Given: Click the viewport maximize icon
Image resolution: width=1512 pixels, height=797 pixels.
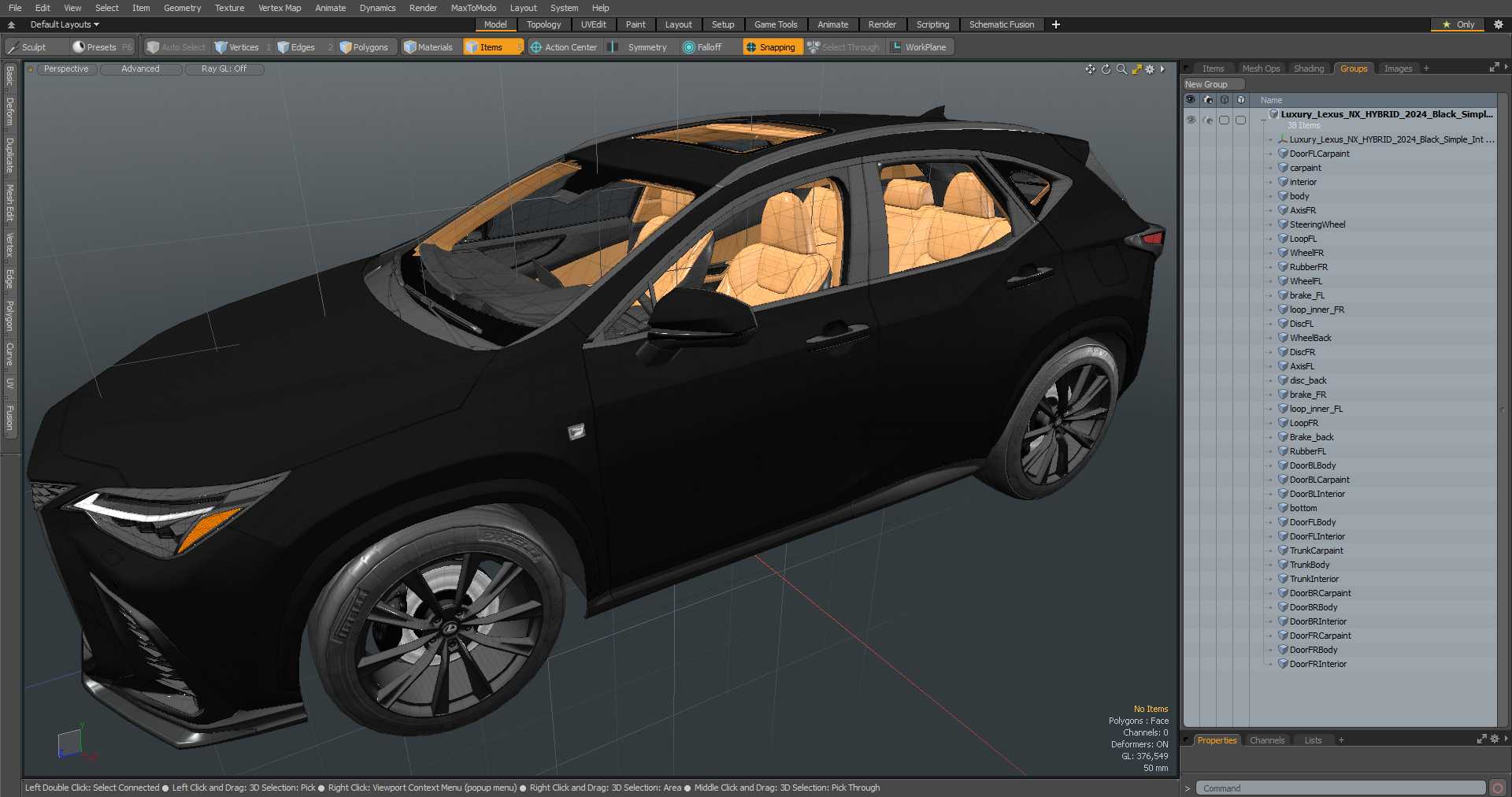Looking at the screenshot, I should (x=1136, y=69).
